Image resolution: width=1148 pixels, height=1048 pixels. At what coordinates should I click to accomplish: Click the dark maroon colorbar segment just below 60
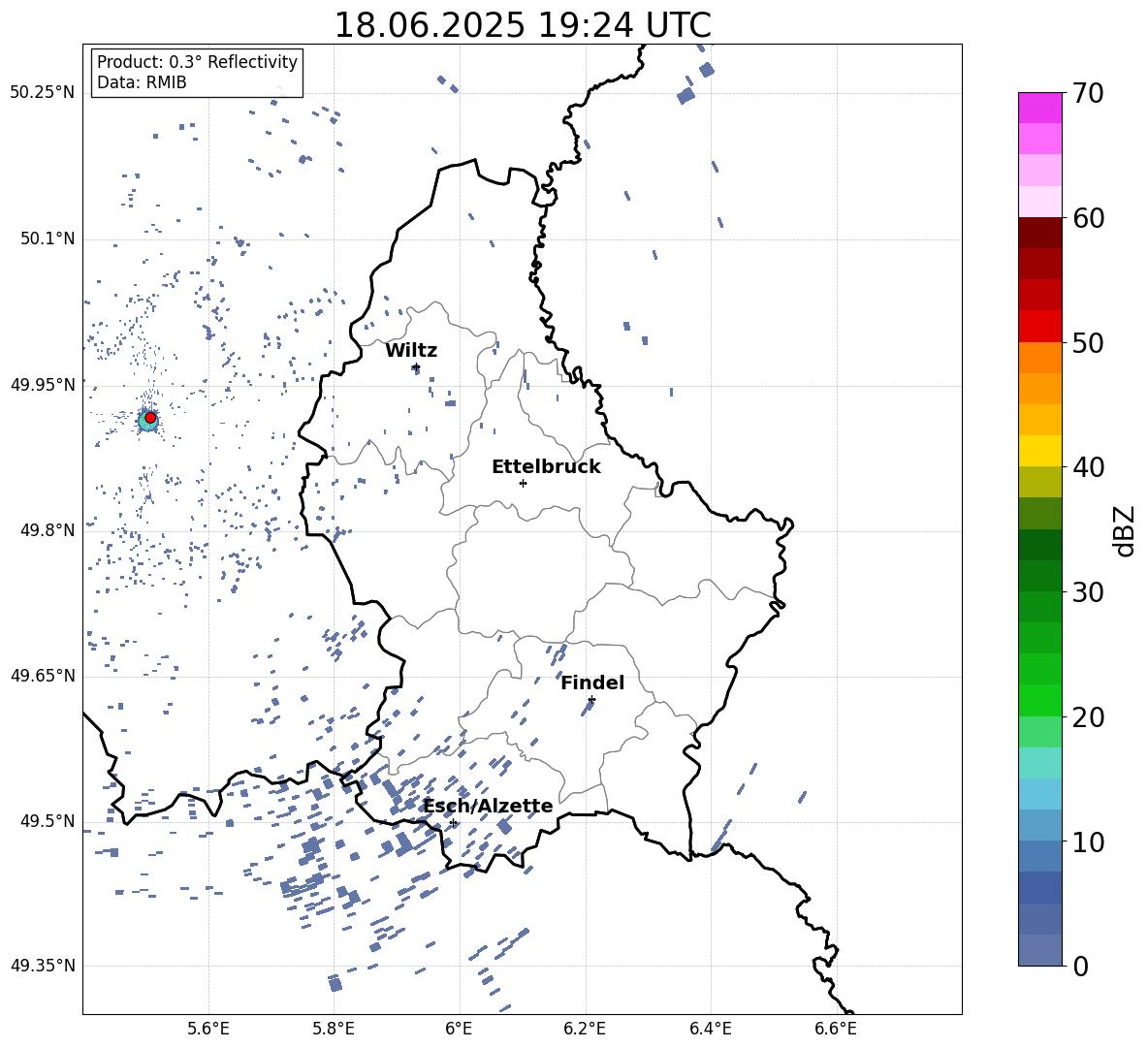click(x=1039, y=233)
